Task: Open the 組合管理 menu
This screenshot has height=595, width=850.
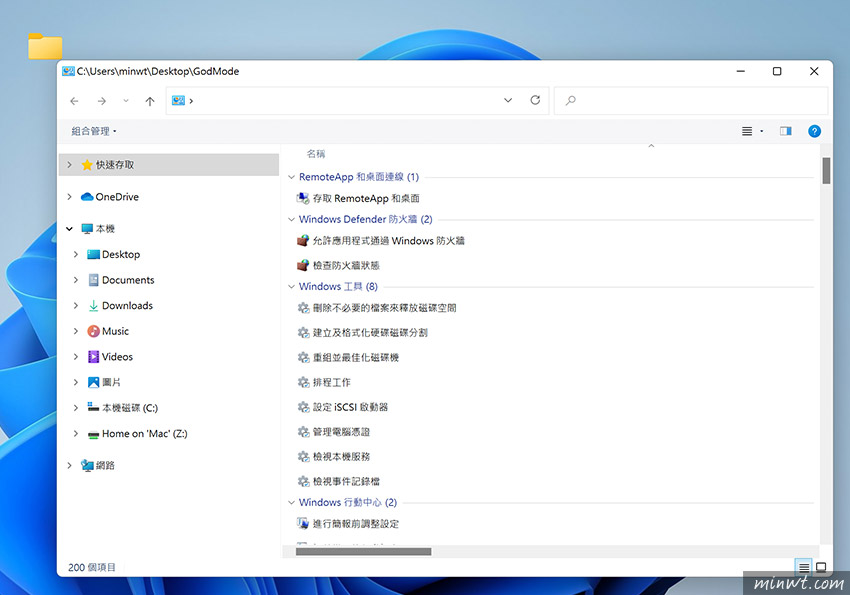Action: point(94,131)
